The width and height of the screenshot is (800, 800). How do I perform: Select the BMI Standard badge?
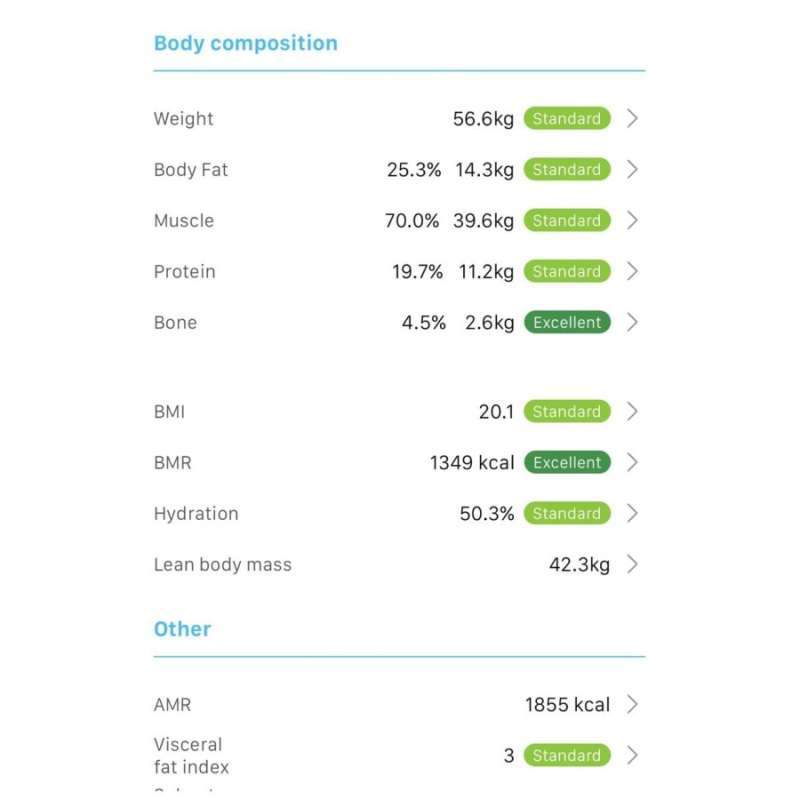pos(566,411)
